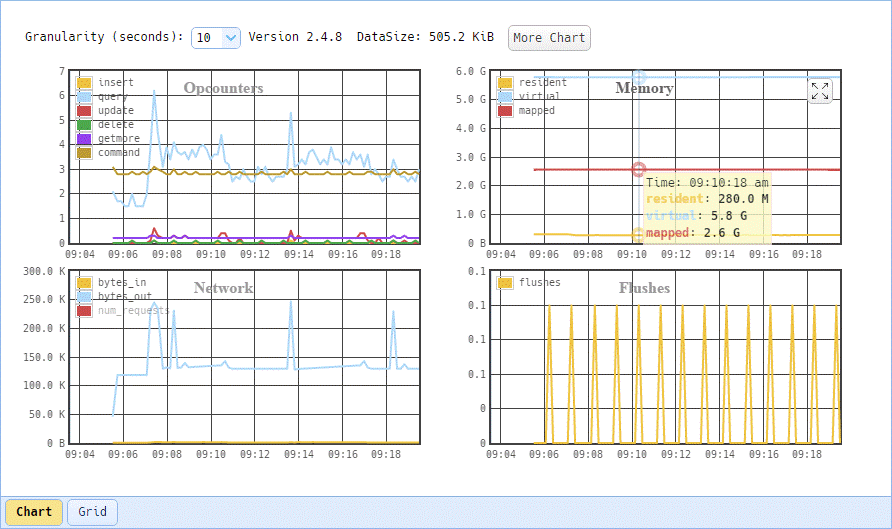Click the virtual memory data point marker
892x529 pixels.
pyautogui.click(x=639, y=77)
